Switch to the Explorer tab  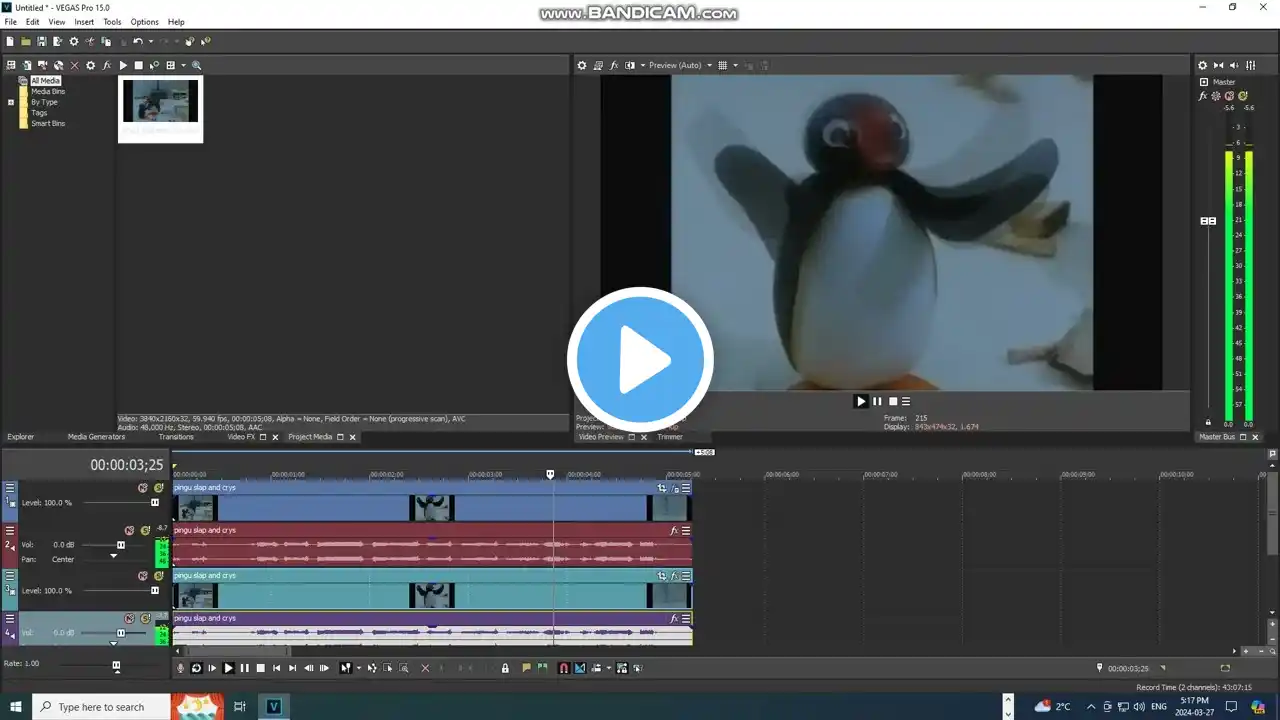(x=21, y=437)
